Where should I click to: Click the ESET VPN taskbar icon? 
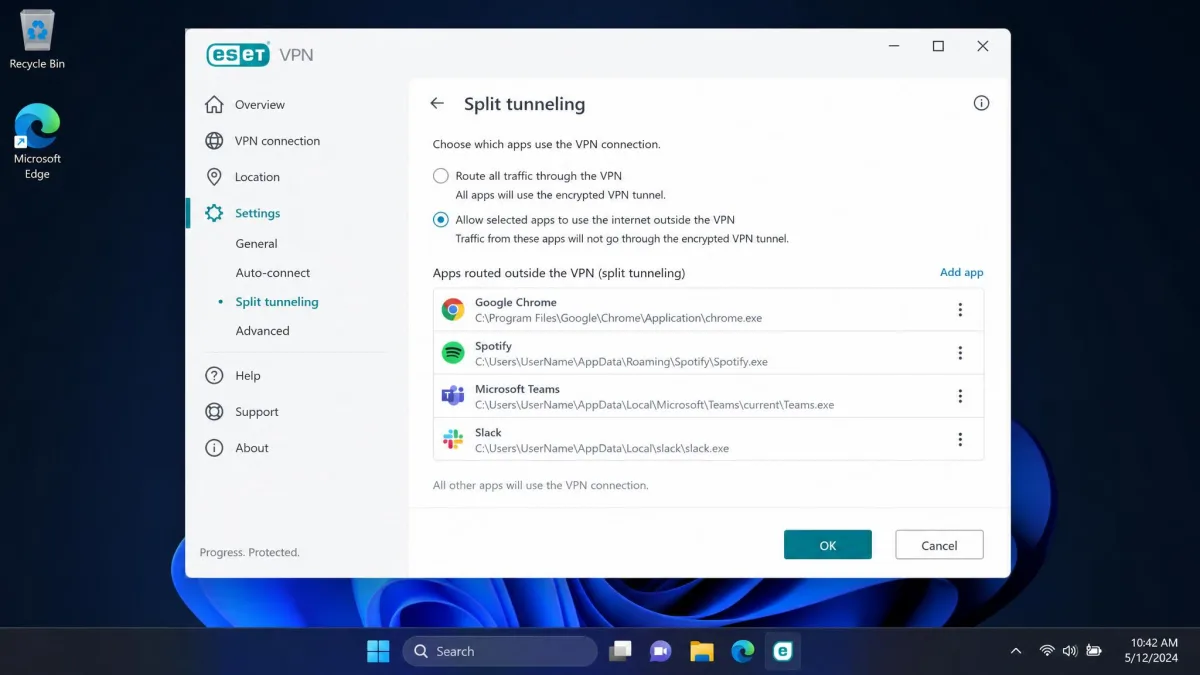pyautogui.click(x=783, y=651)
